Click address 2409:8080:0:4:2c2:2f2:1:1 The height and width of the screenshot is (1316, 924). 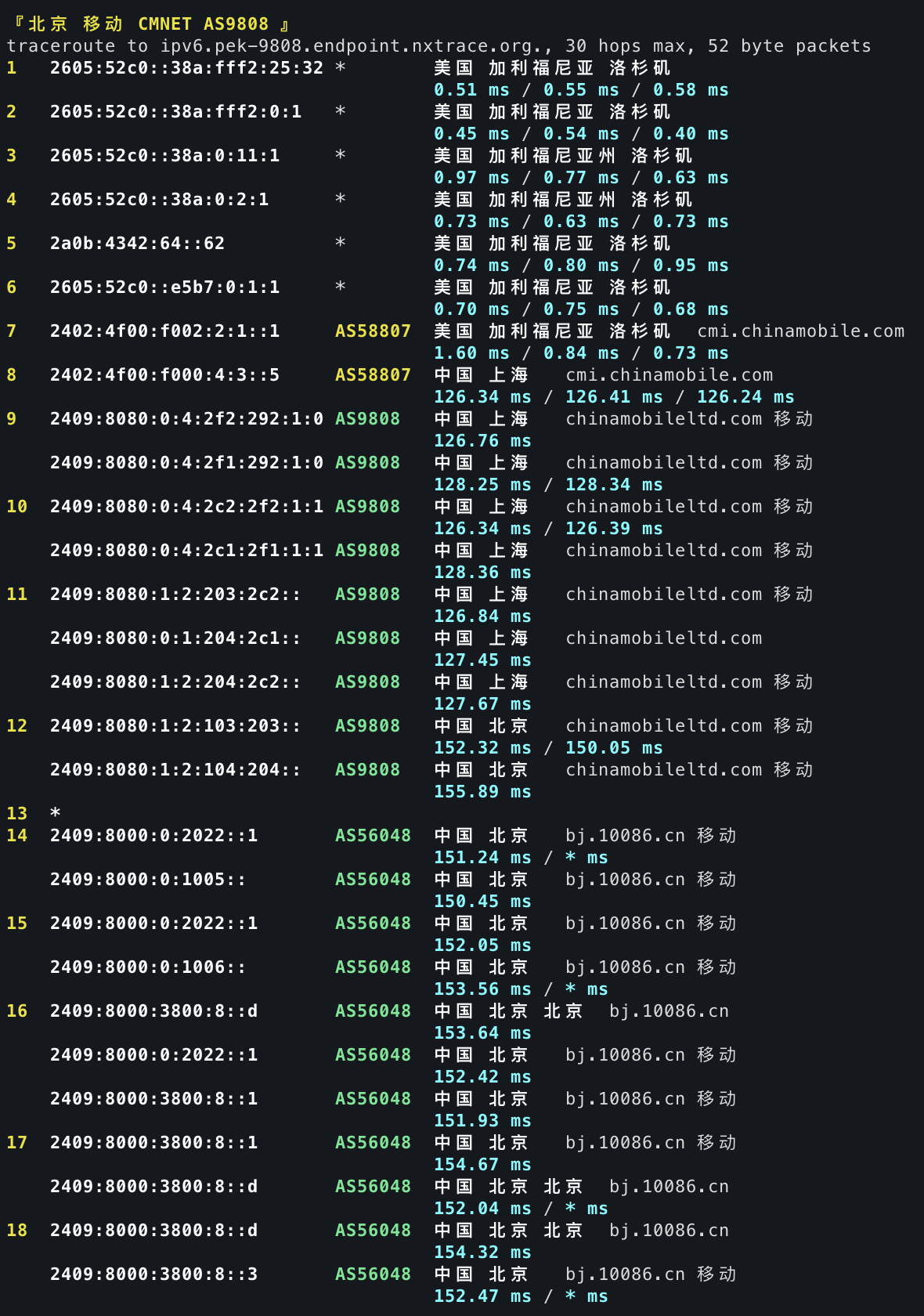point(186,507)
